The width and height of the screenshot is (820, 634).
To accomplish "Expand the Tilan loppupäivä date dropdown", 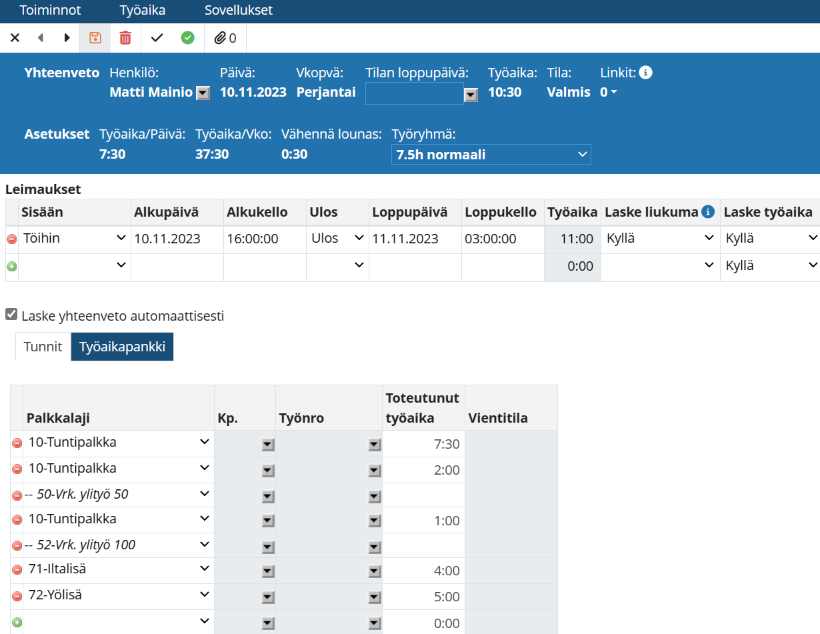I will tap(471, 95).
